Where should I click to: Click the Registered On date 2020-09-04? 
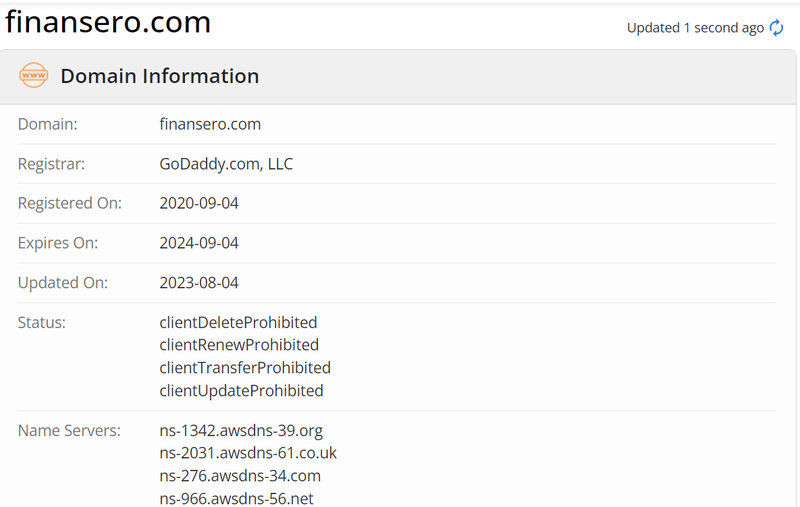pos(199,203)
